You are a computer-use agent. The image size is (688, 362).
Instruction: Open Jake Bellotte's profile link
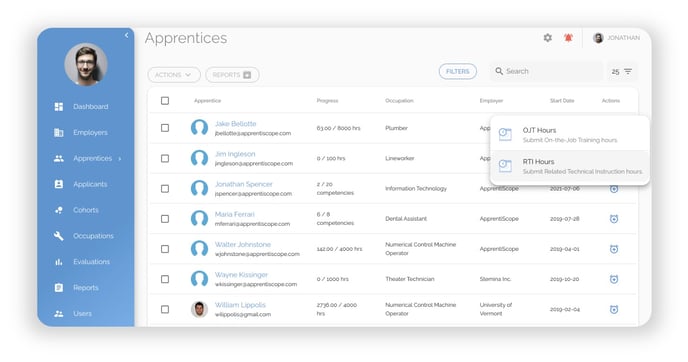click(x=235, y=124)
